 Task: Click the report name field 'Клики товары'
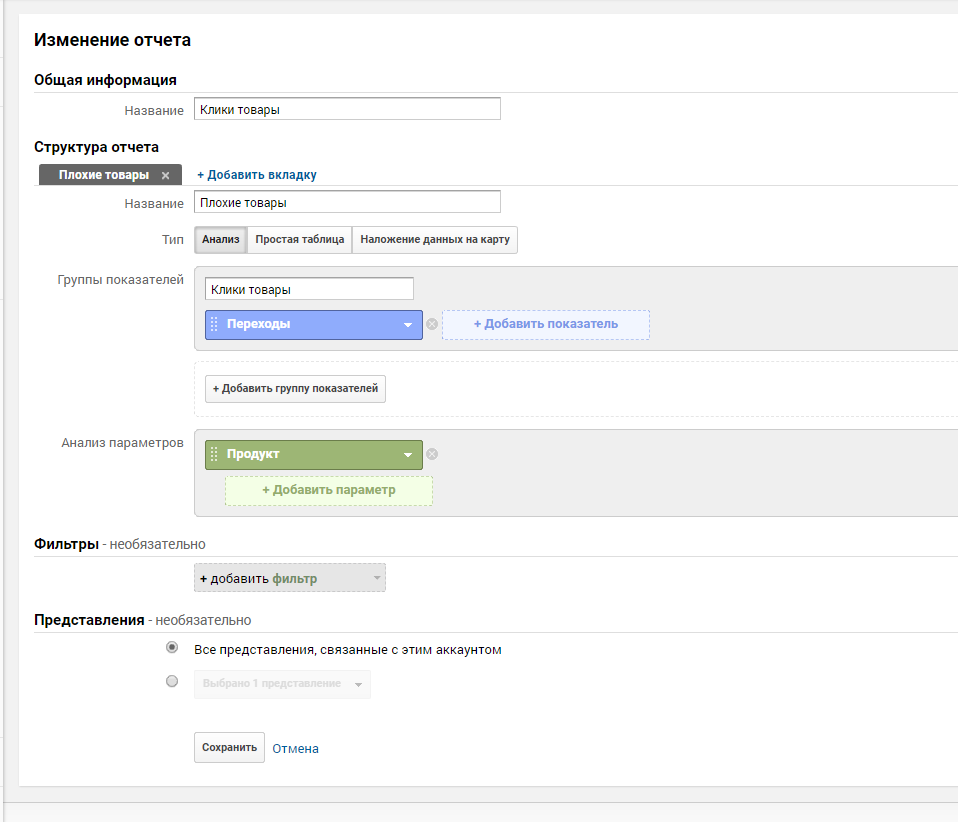pos(347,109)
